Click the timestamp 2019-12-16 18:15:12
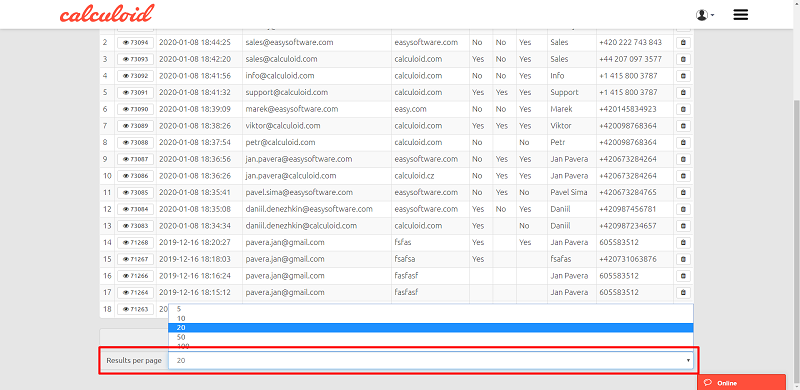 [195, 292]
